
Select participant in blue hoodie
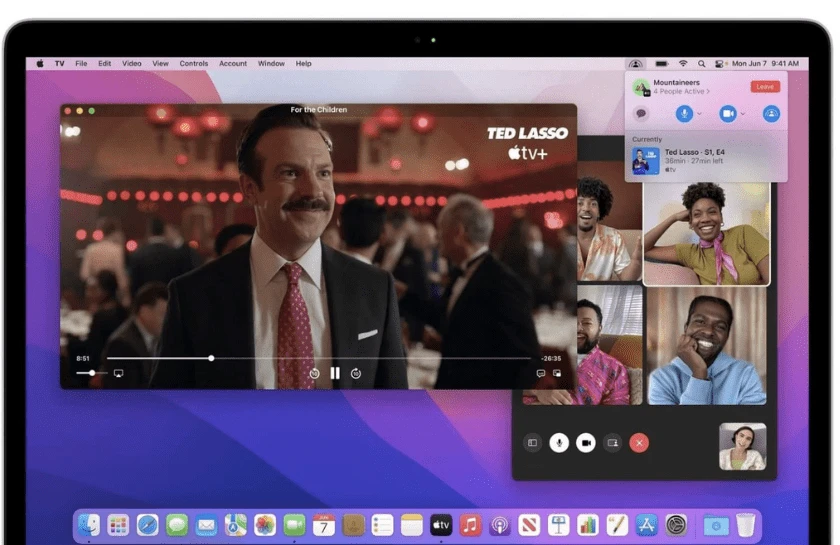click(x=707, y=347)
